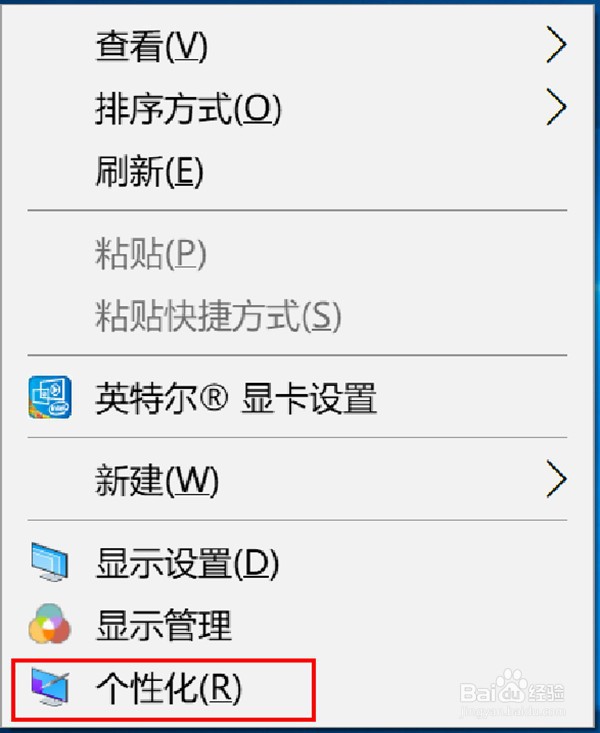Viewport: 600px width, 733px height.
Task: Select 刷新(E) to refresh desktop
Action: click(x=297, y=171)
